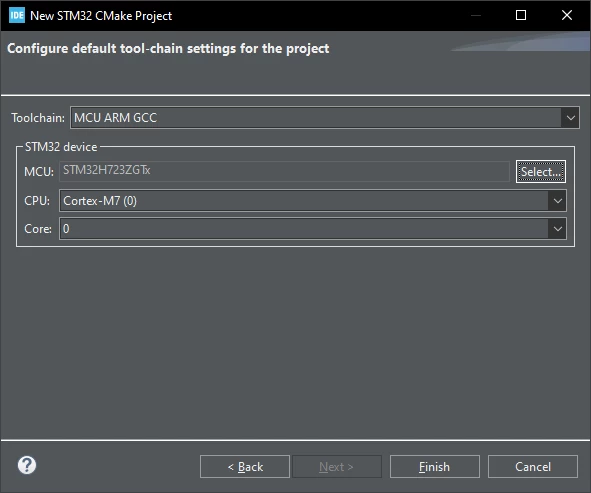The image size is (591, 493).
Task: Cancel the project wizard
Action: 533,467
